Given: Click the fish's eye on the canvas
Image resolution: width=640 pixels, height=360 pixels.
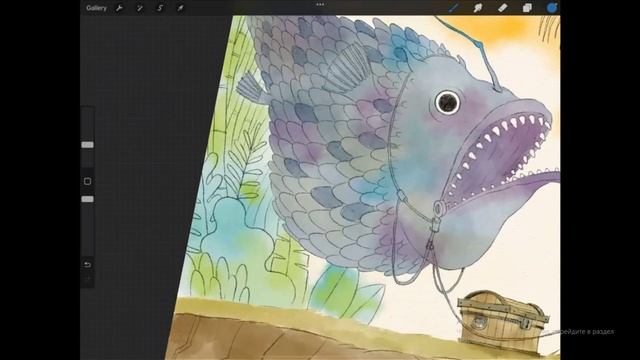Looking at the screenshot, I should 448,102.
